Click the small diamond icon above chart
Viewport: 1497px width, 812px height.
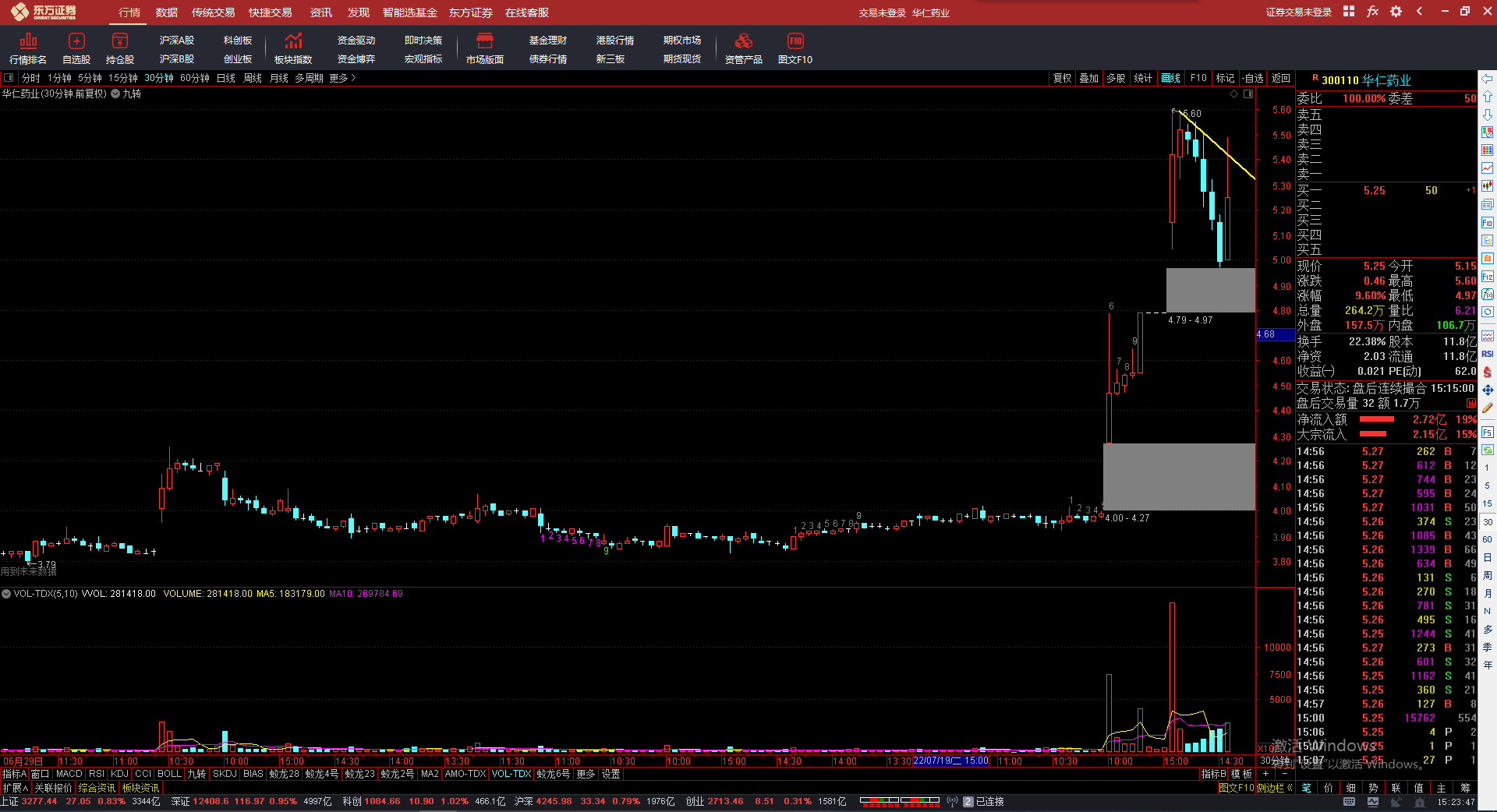[x=1233, y=94]
